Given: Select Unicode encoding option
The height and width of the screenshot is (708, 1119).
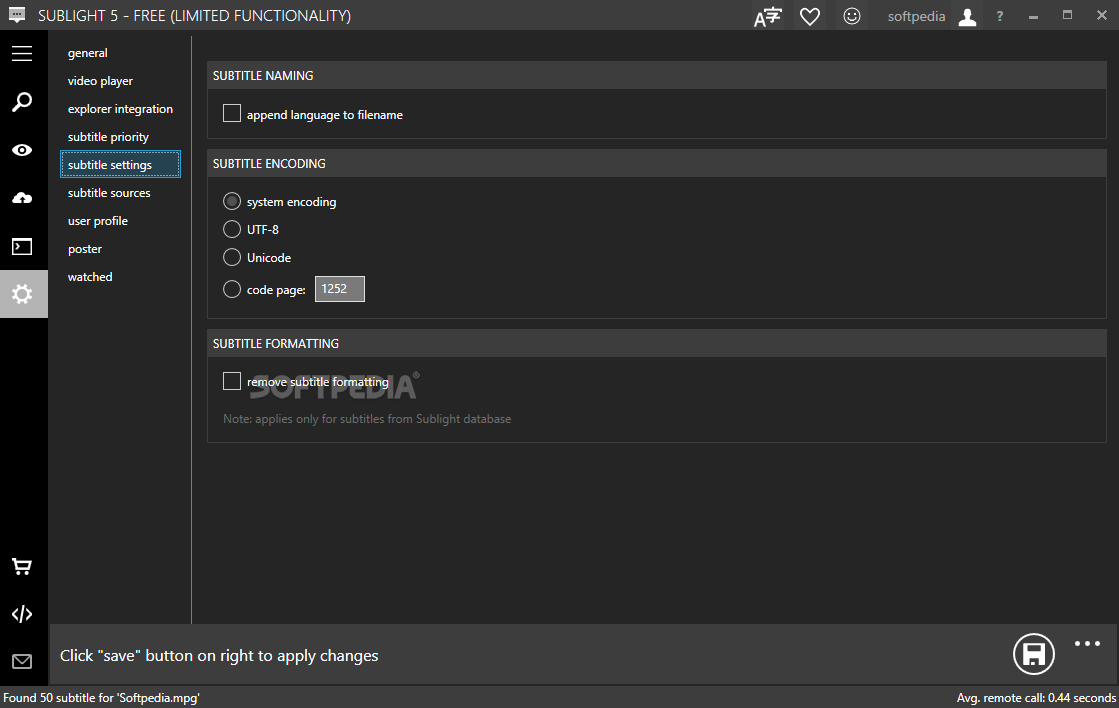Looking at the screenshot, I should 232,257.
